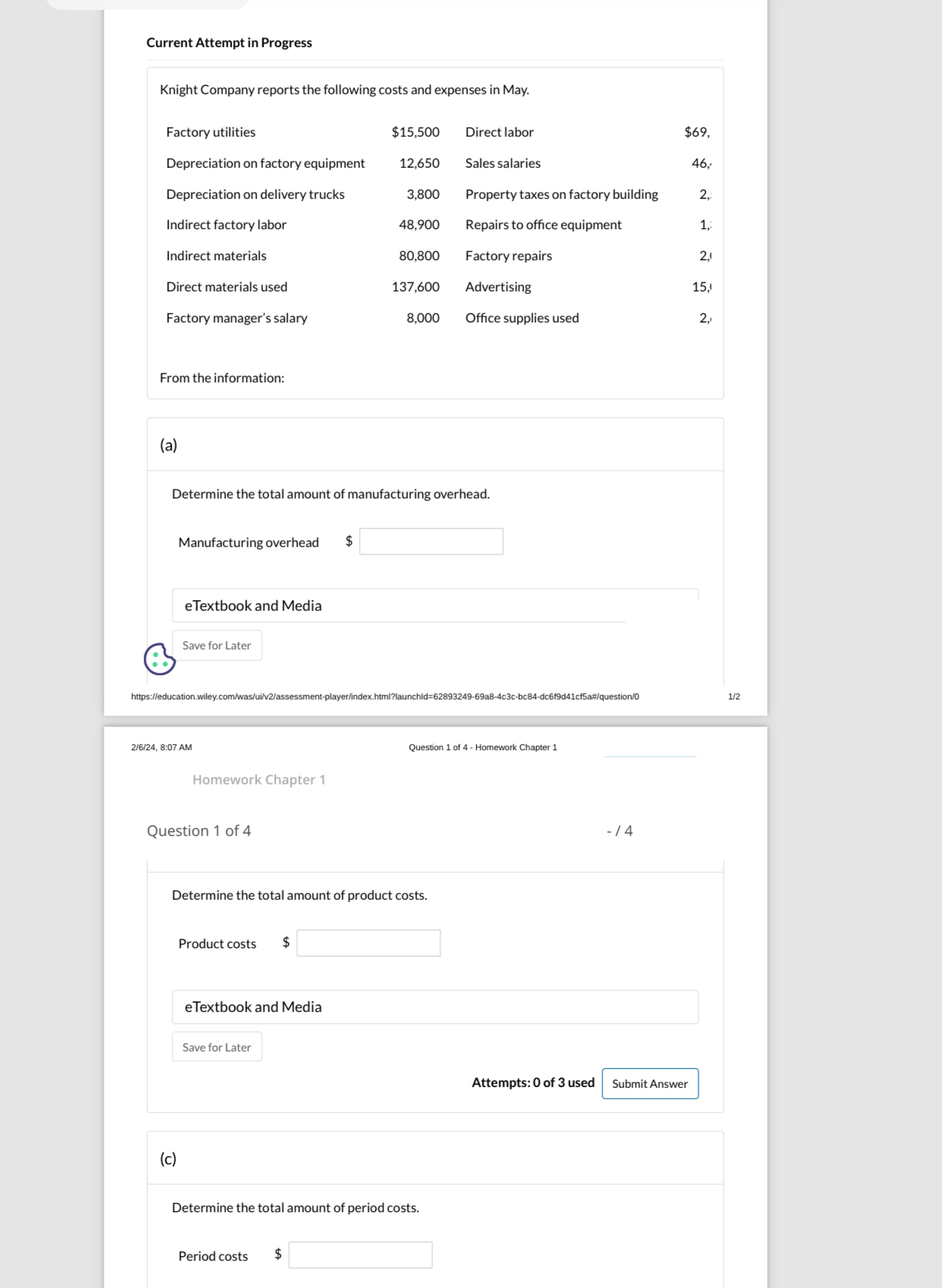
Task: Focus the Period costs input box
Action: (360, 1255)
